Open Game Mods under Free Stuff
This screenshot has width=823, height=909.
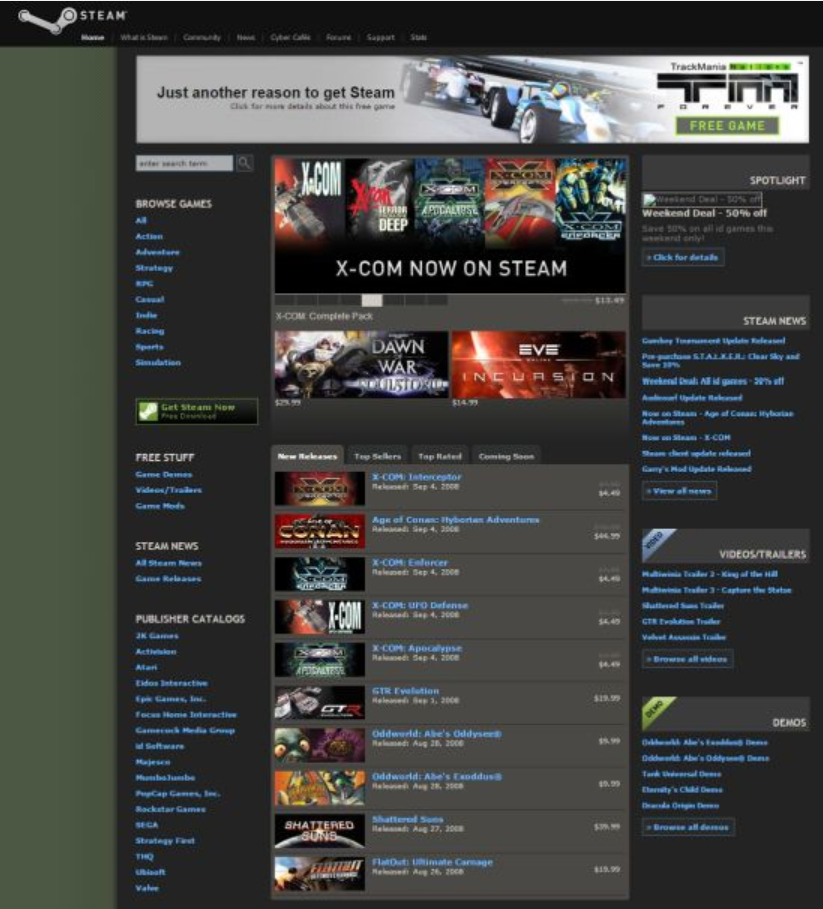(x=160, y=506)
